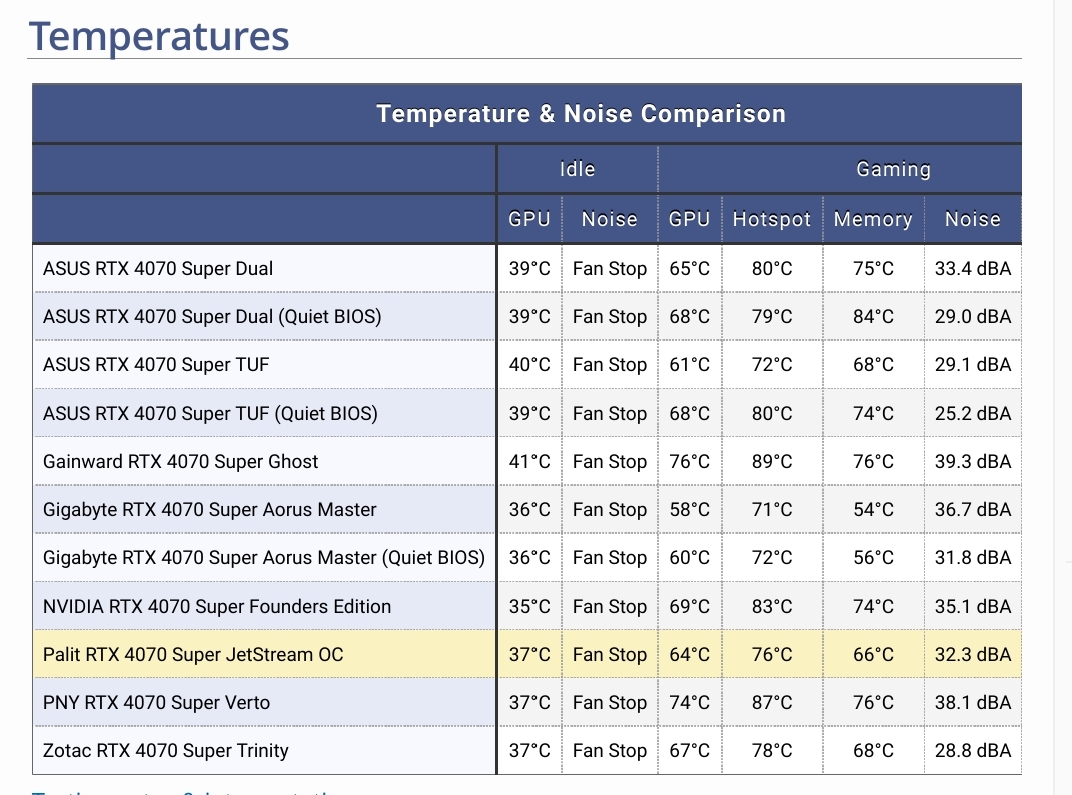
Task: Select highlighted Palit RTX 4070 Super JetStream OC row
Action: point(527,654)
